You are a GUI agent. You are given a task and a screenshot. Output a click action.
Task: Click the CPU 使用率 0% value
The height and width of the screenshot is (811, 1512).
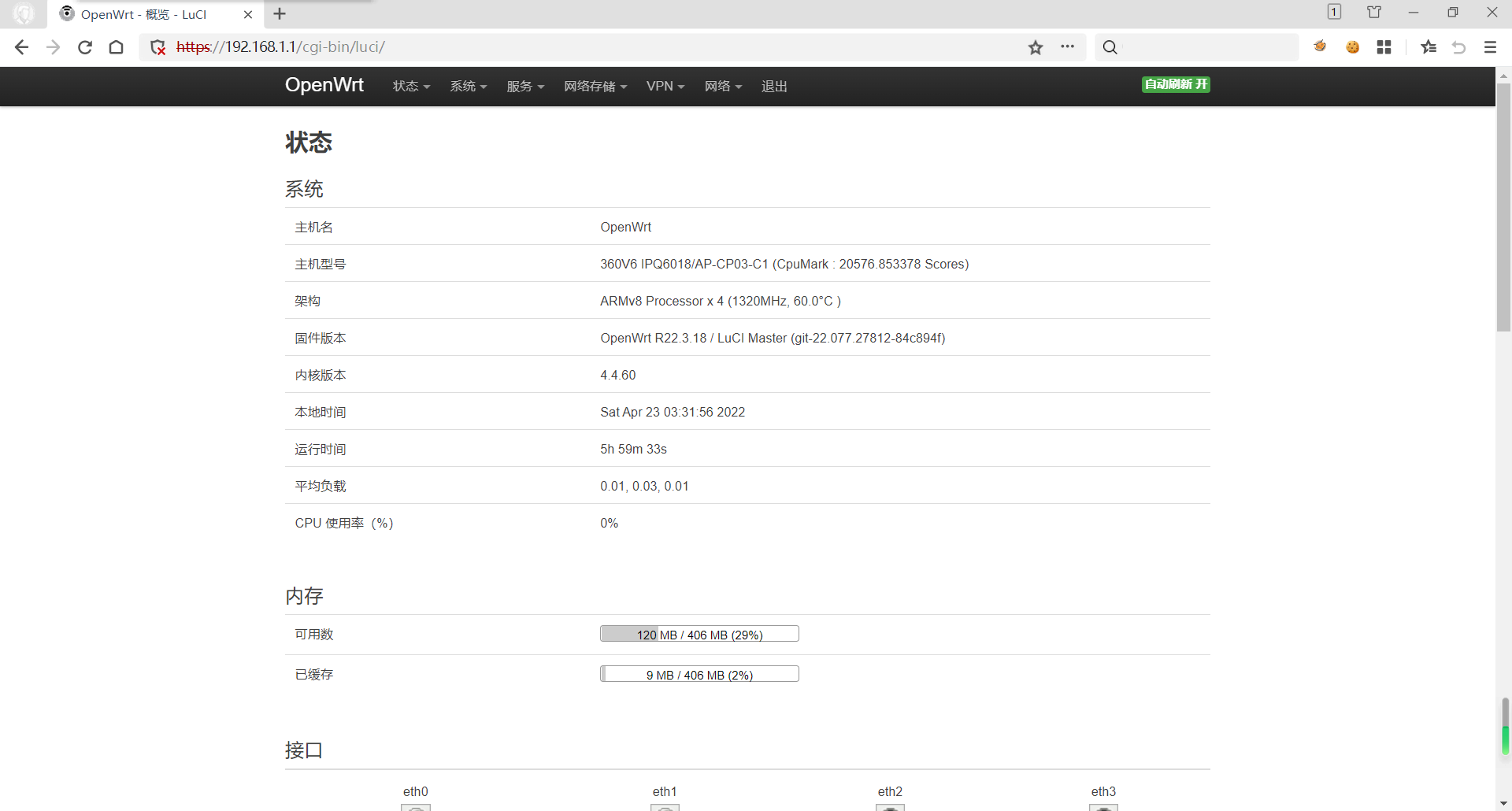[610, 523]
